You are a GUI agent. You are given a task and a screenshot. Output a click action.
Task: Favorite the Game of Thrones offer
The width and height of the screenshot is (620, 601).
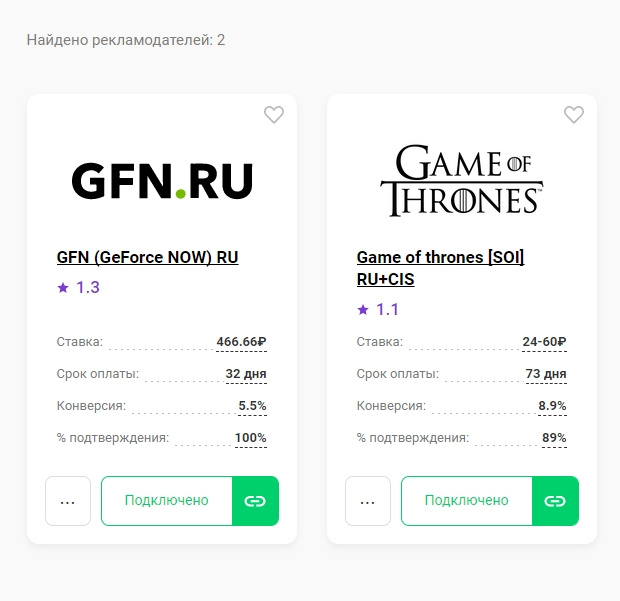[574, 115]
